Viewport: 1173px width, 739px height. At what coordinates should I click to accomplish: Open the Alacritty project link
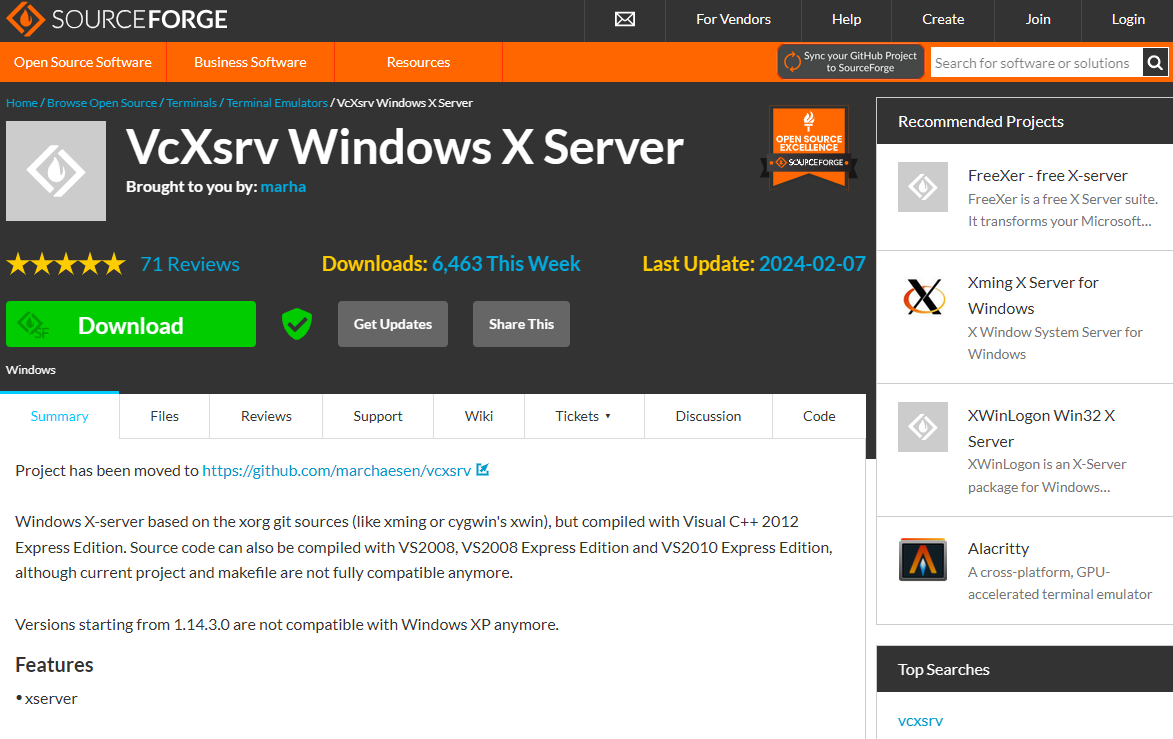999,549
